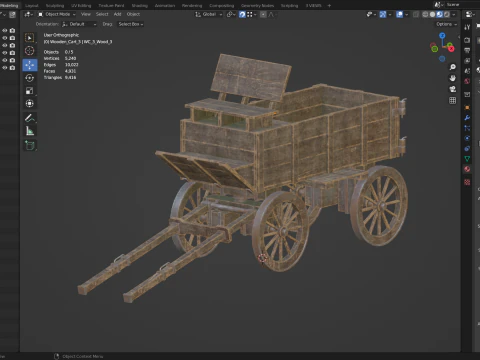480x360 pixels.
Task: Toggle show overlays button
Action: [399, 14]
